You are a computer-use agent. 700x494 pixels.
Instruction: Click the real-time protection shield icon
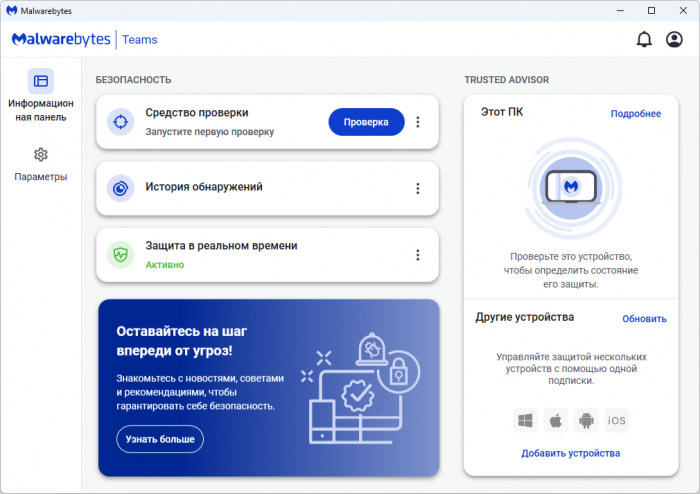tap(120, 254)
